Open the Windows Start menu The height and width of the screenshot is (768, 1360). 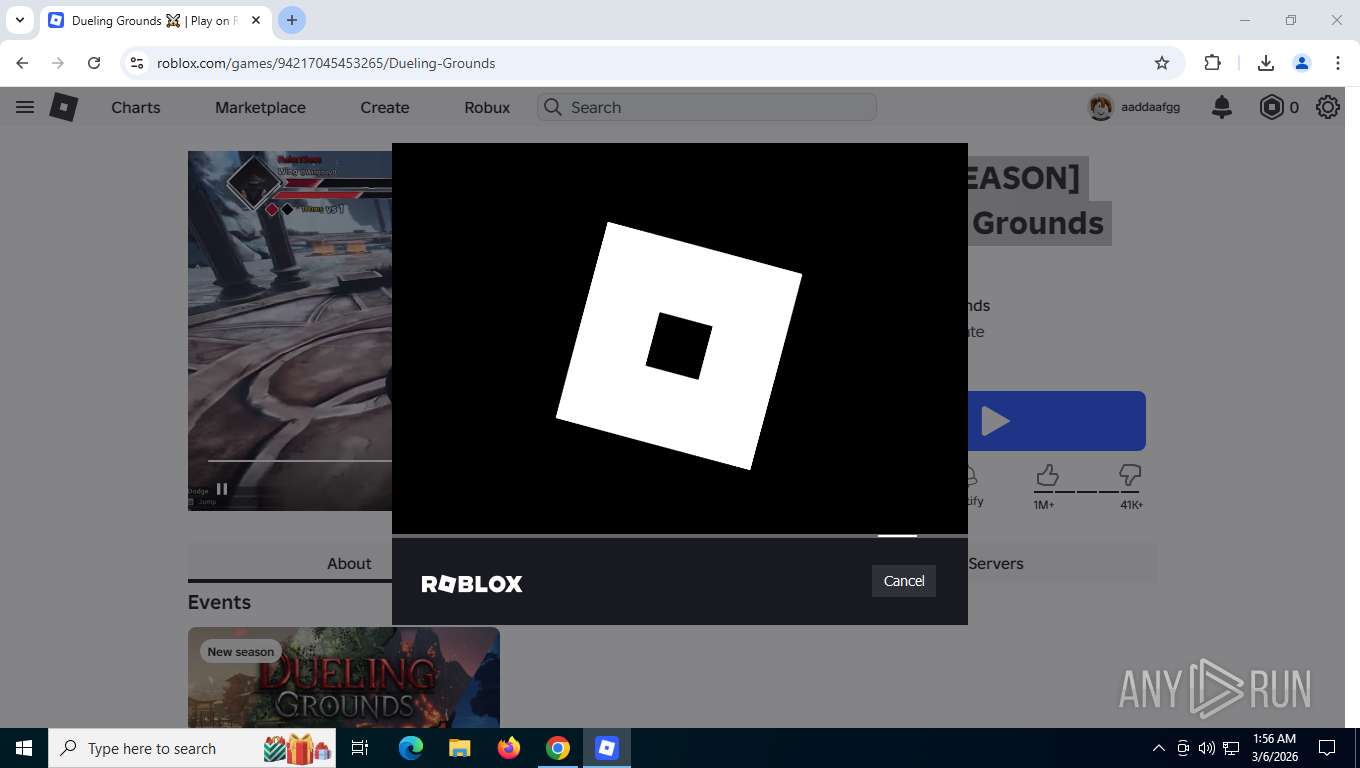(x=24, y=748)
